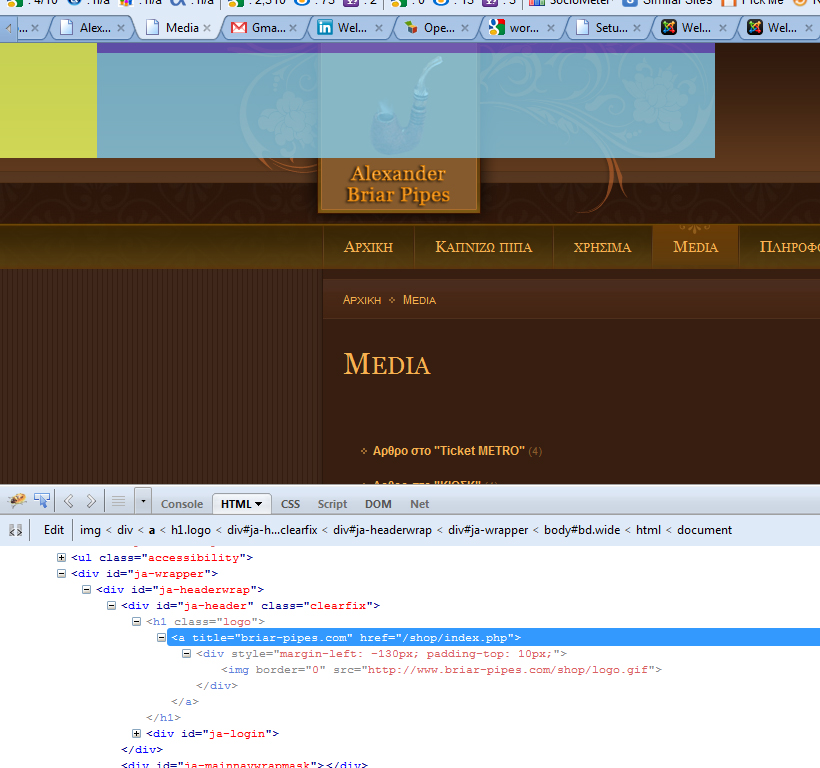Expand the div ja-login node
Image resolution: width=820 pixels, height=768 pixels.
tap(137, 734)
